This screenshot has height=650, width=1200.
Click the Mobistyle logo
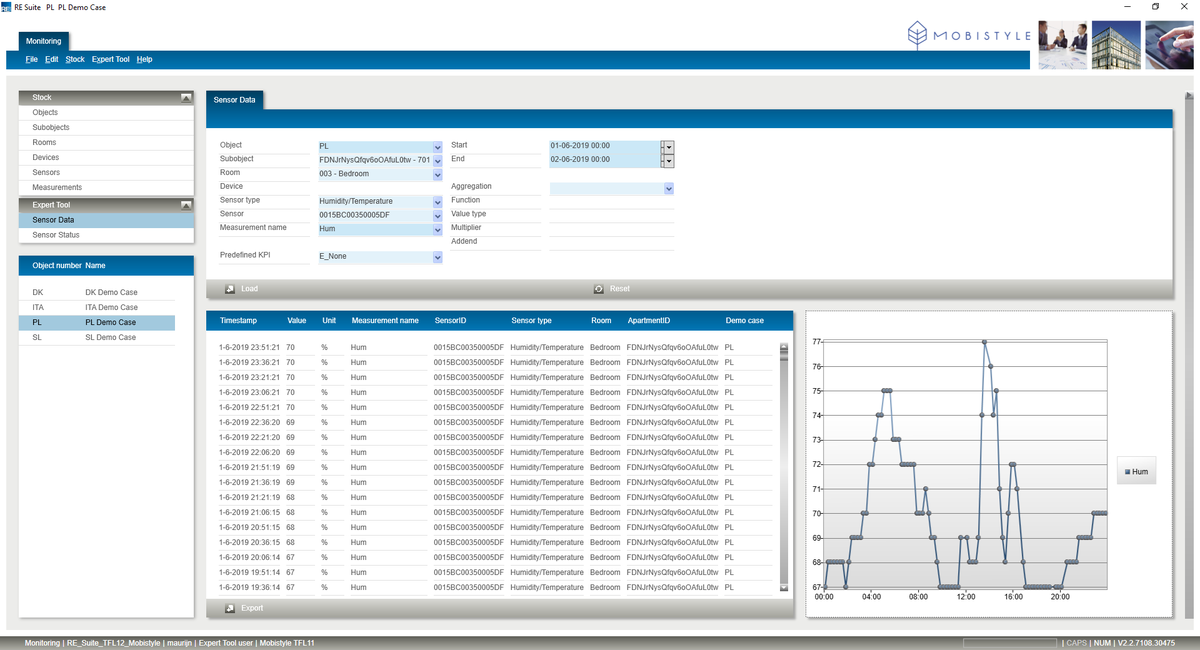pyautogui.click(x=969, y=36)
